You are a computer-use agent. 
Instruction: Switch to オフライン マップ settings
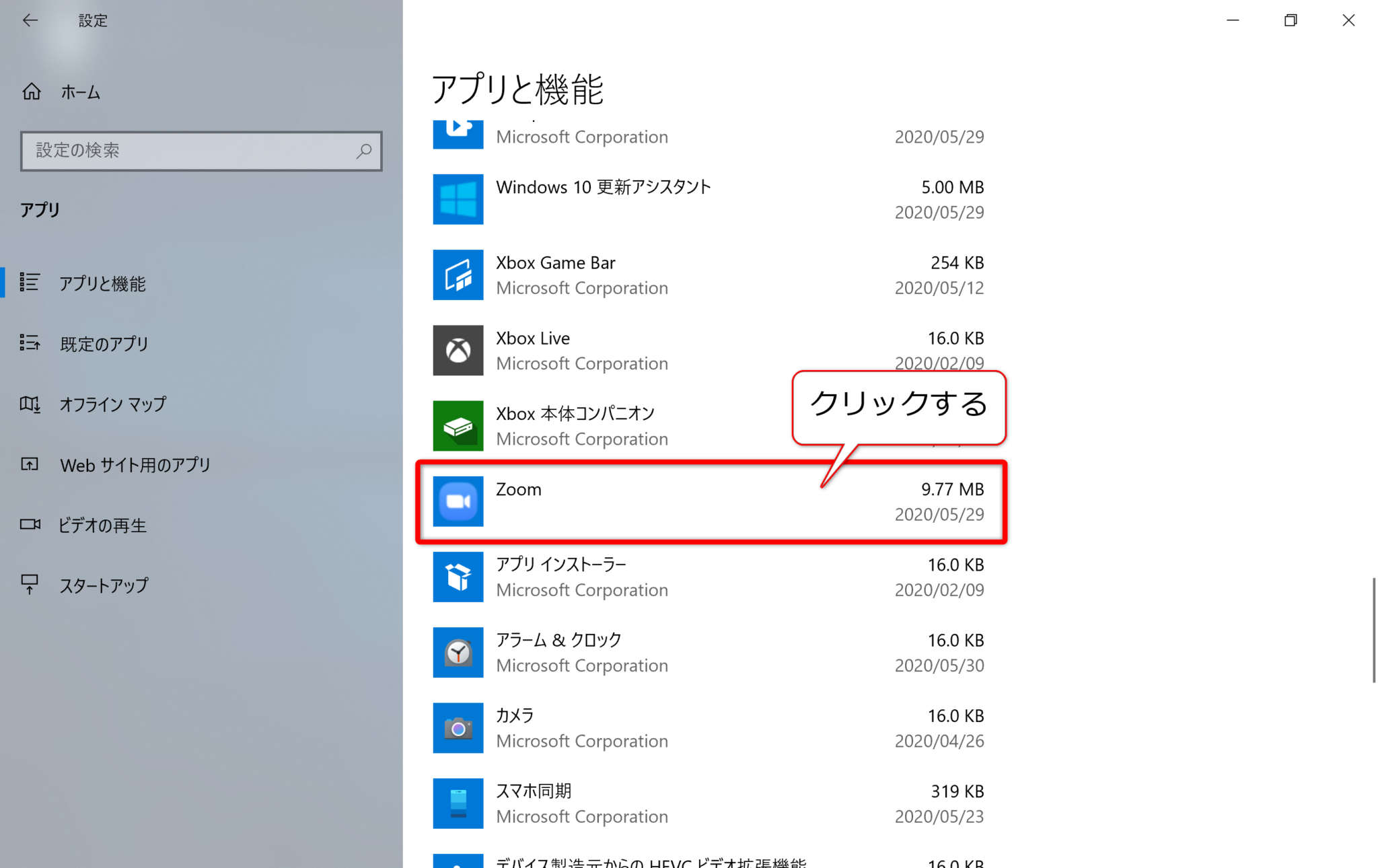tap(112, 404)
